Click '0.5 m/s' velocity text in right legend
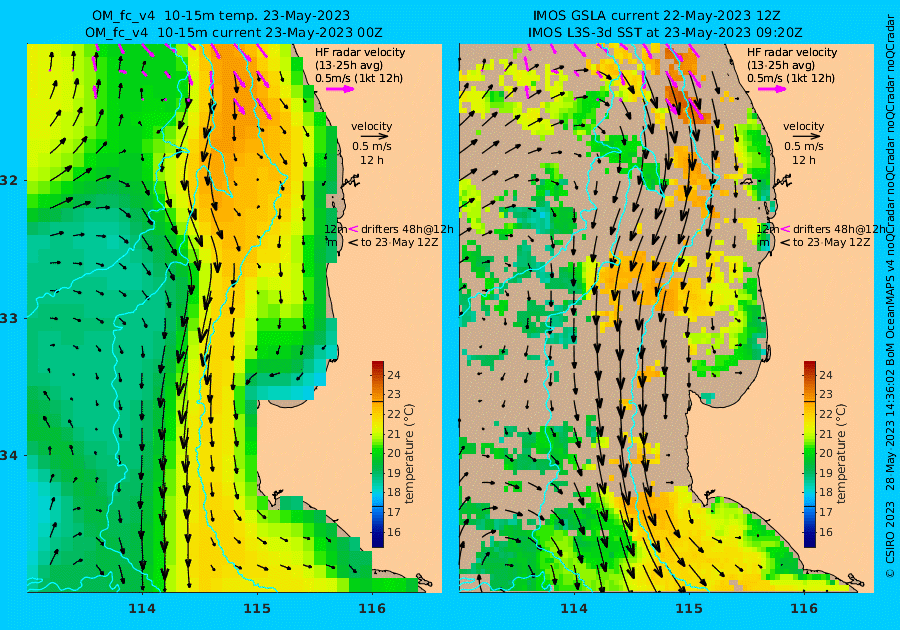900x630 pixels. [x=804, y=146]
